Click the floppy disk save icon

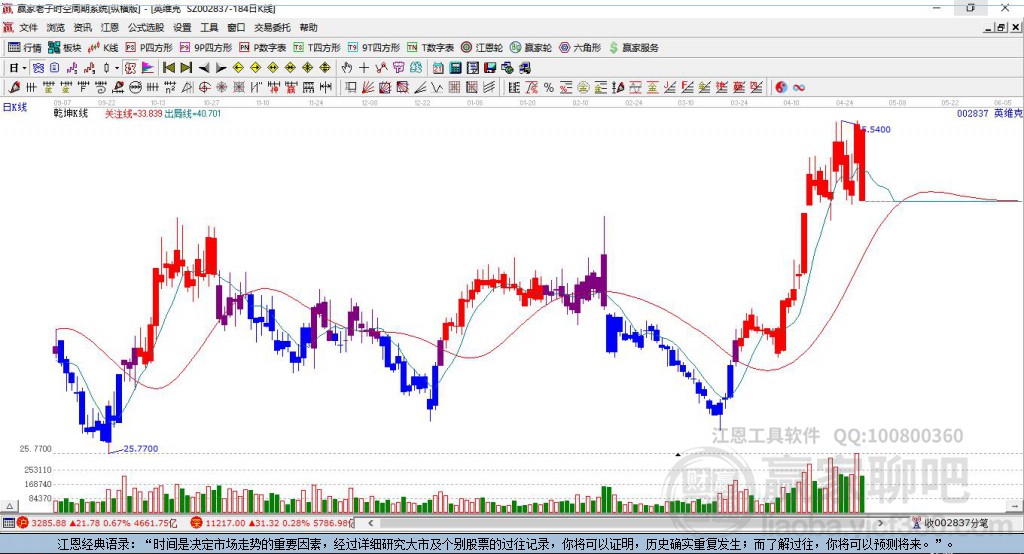(x=490, y=68)
